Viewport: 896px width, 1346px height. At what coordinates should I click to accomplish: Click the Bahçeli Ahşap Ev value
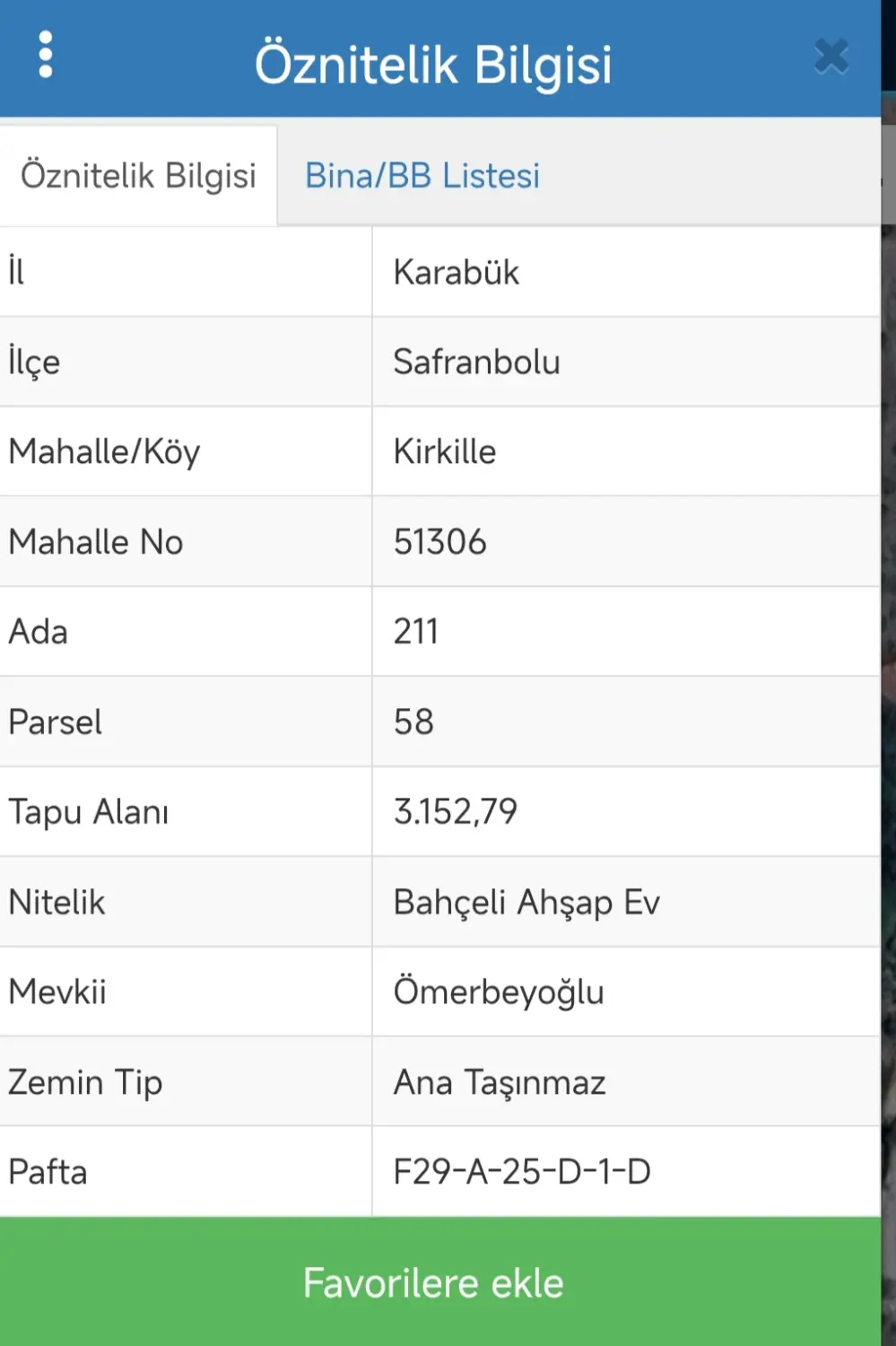click(x=526, y=902)
